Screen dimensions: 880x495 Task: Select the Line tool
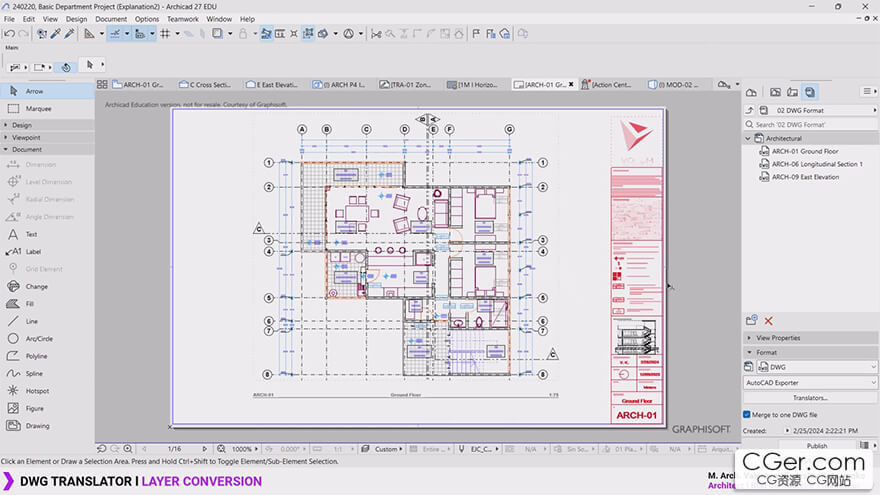(x=47, y=321)
